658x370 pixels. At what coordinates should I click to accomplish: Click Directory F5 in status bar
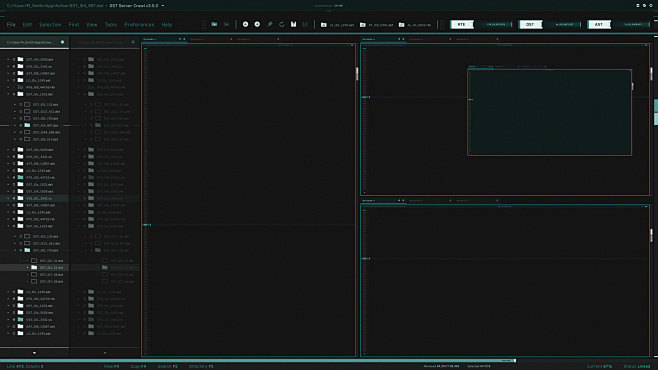[201, 366]
